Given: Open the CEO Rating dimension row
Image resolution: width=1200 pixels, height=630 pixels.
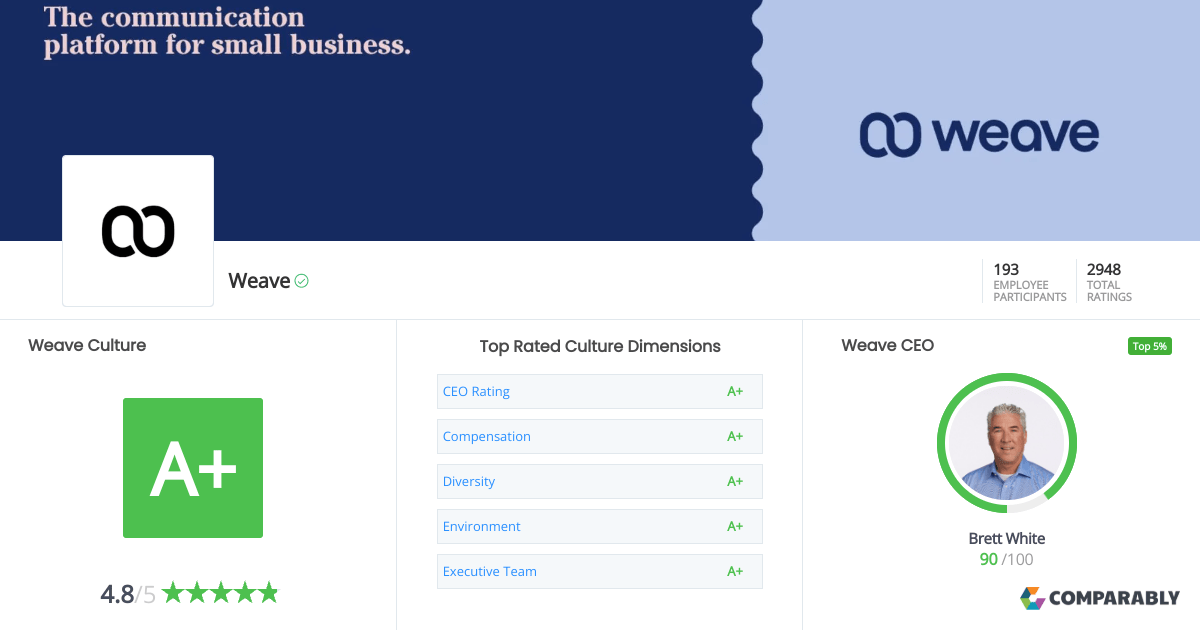Looking at the screenshot, I should (x=600, y=391).
